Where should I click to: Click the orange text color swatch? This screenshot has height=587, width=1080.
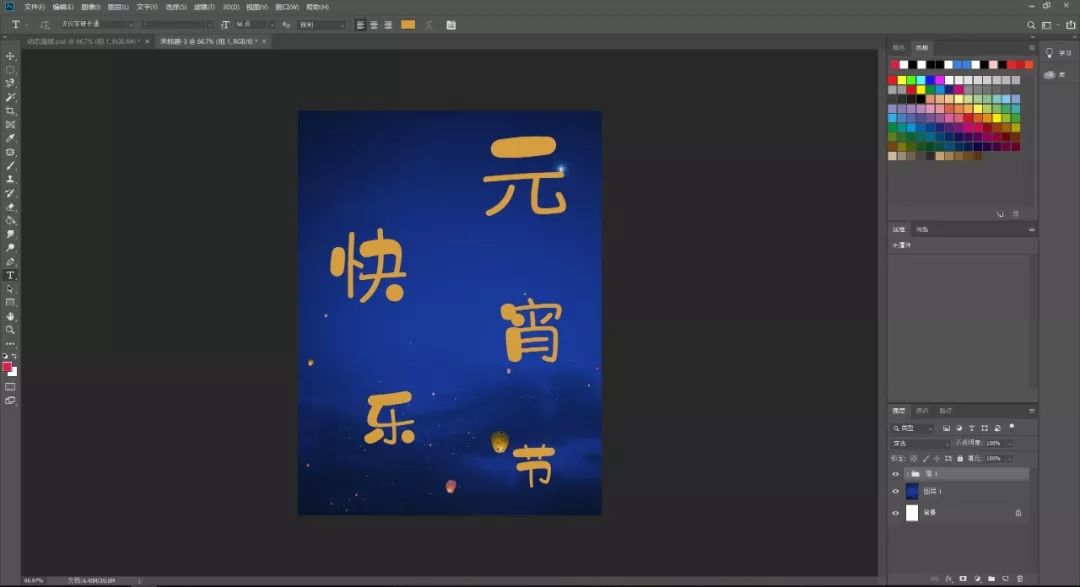[408, 24]
